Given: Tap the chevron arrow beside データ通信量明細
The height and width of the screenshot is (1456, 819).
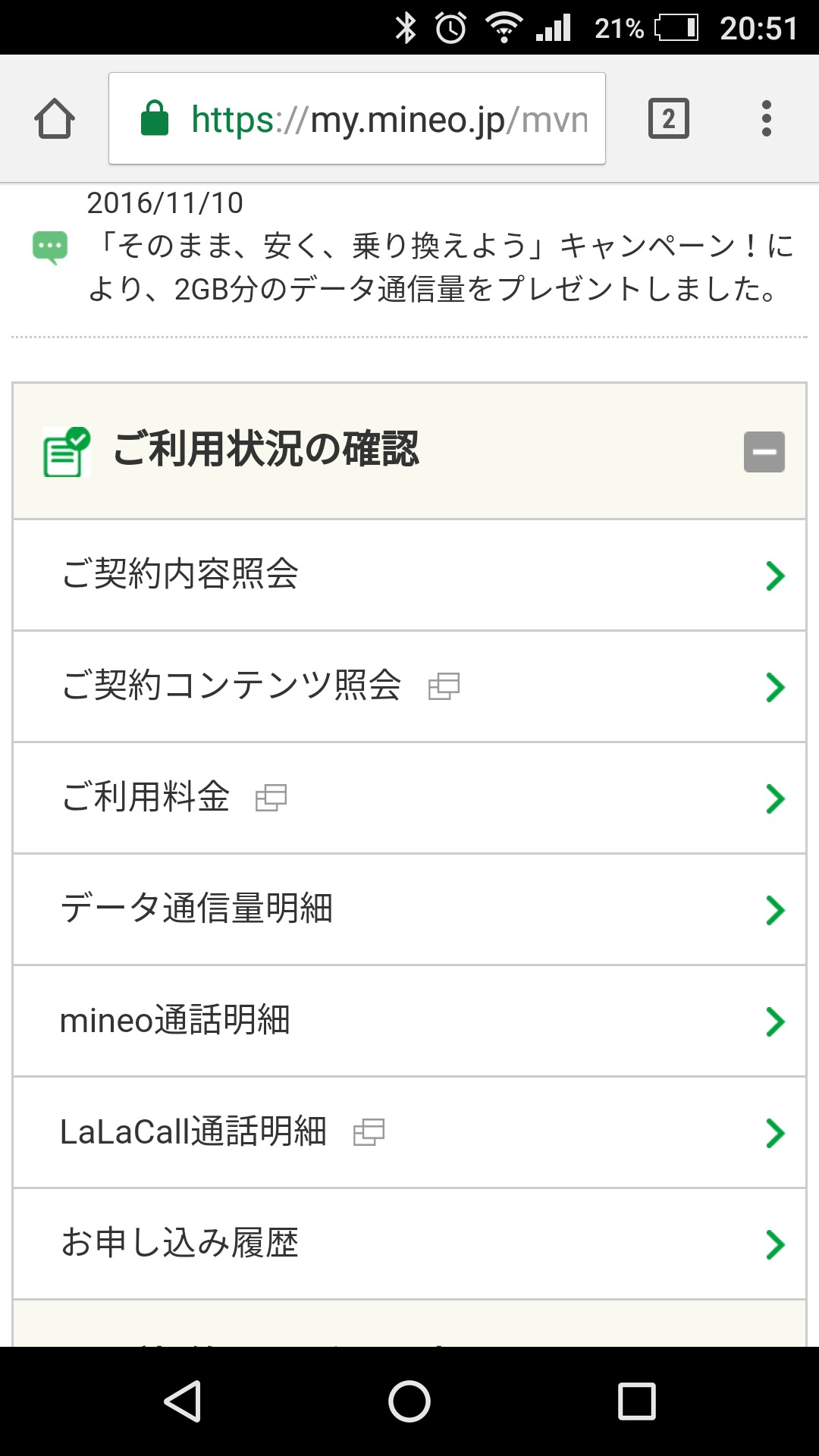Looking at the screenshot, I should [x=774, y=910].
